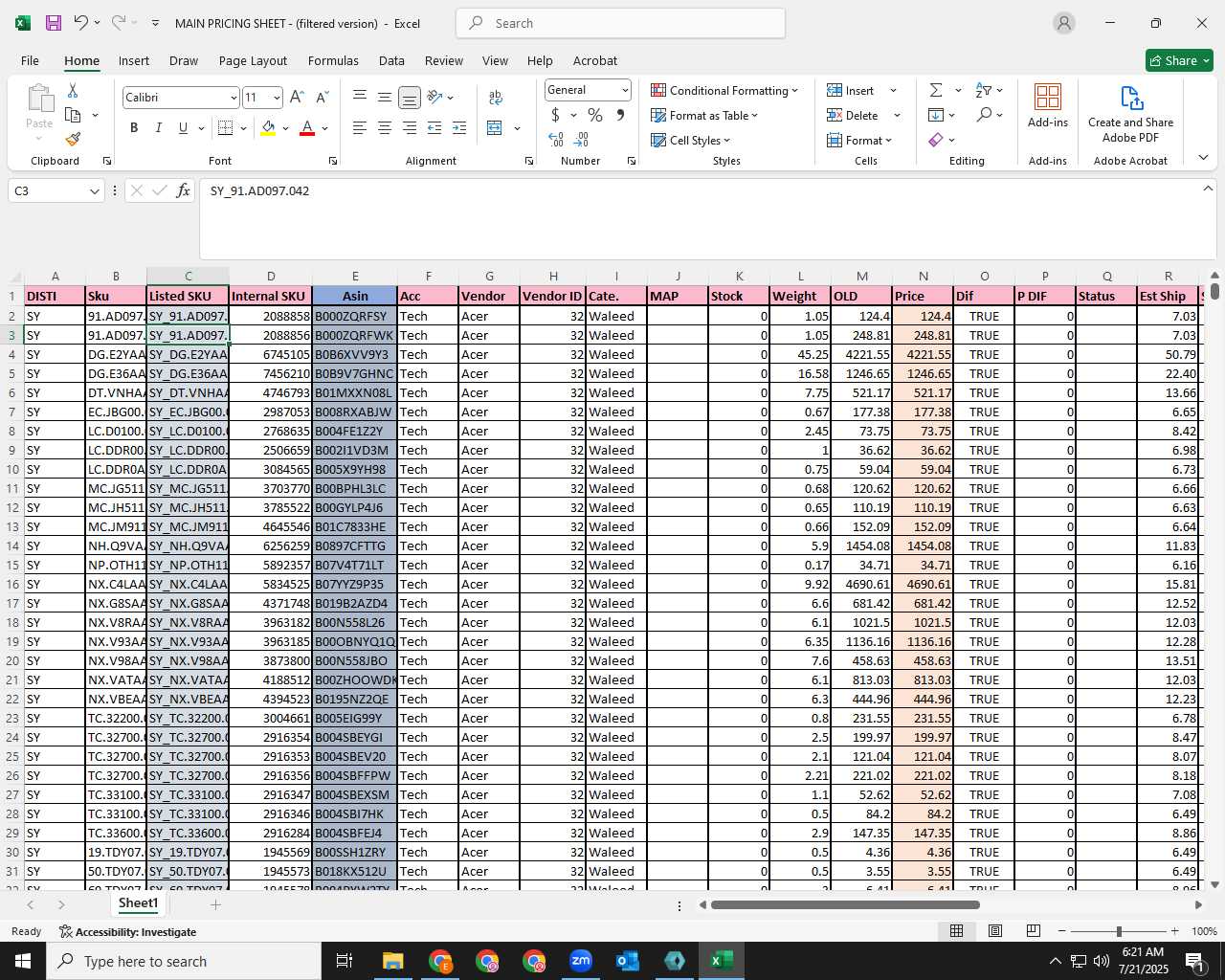1225x980 pixels.
Task: Expand the formula bar chevron
Action: point(1208,189)
